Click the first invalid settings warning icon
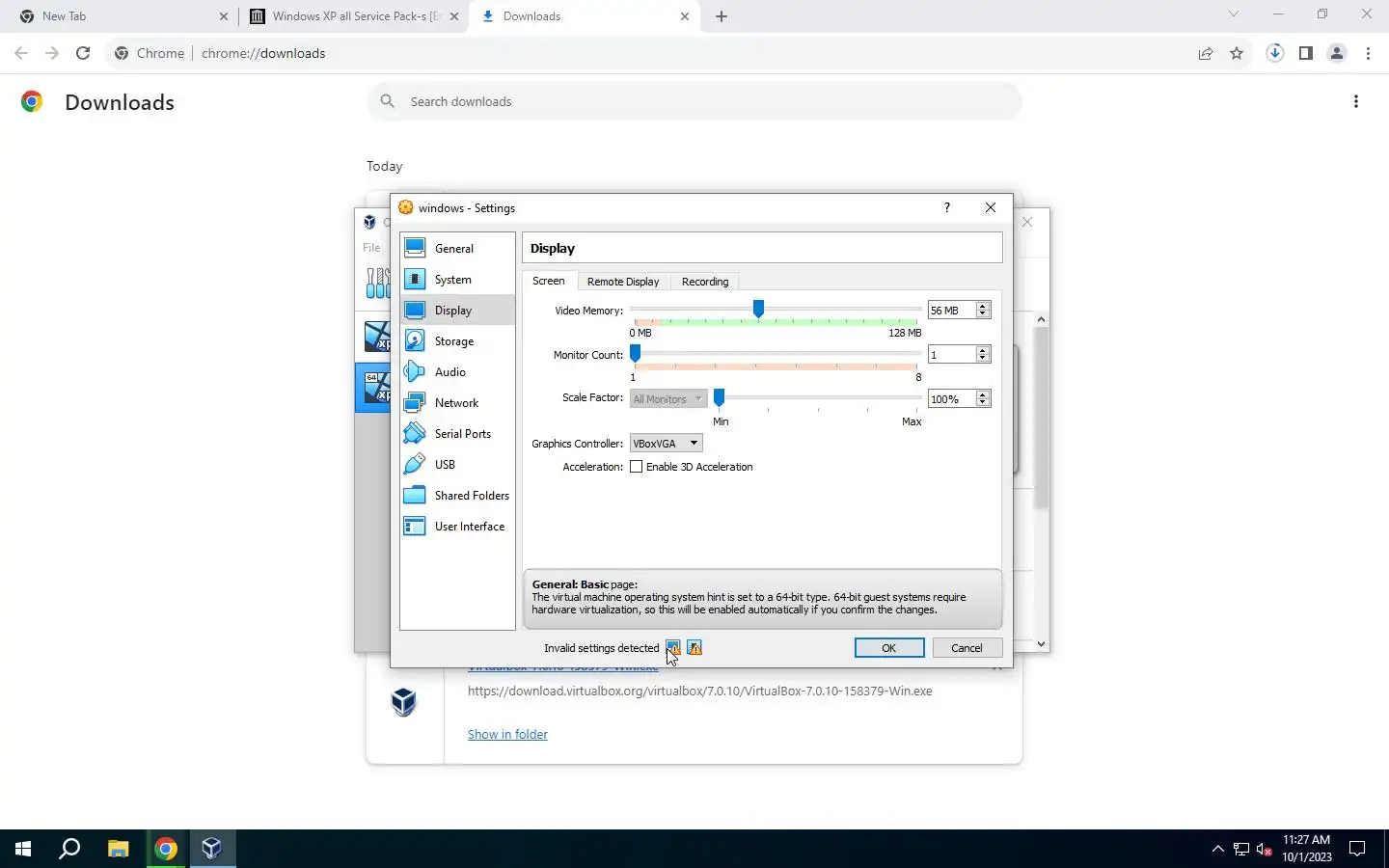The width and height of the screenshot is (1389, 868). point(673,647)
